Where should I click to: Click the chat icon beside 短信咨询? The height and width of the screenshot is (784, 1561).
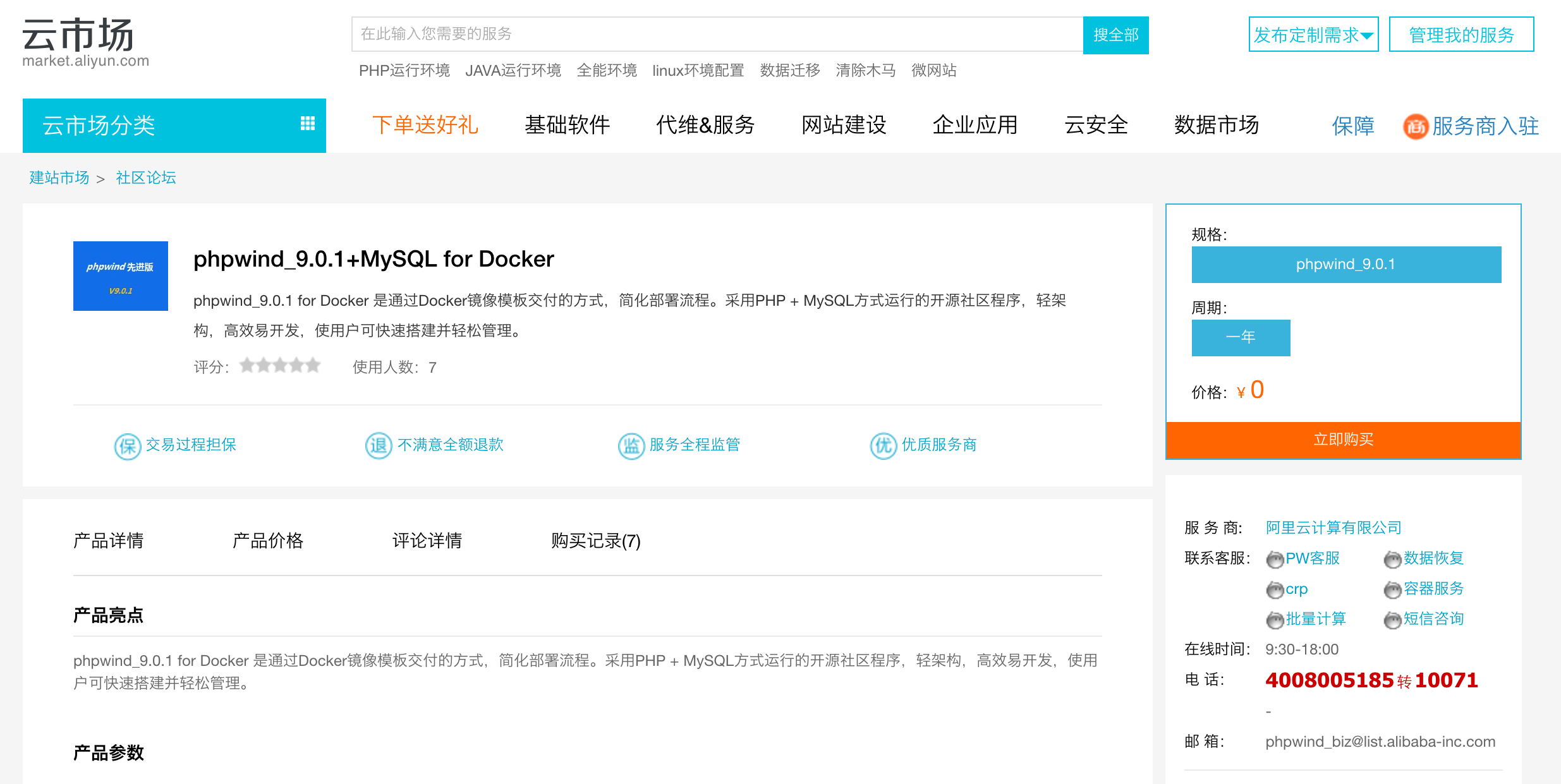(x=1392, y=620)
